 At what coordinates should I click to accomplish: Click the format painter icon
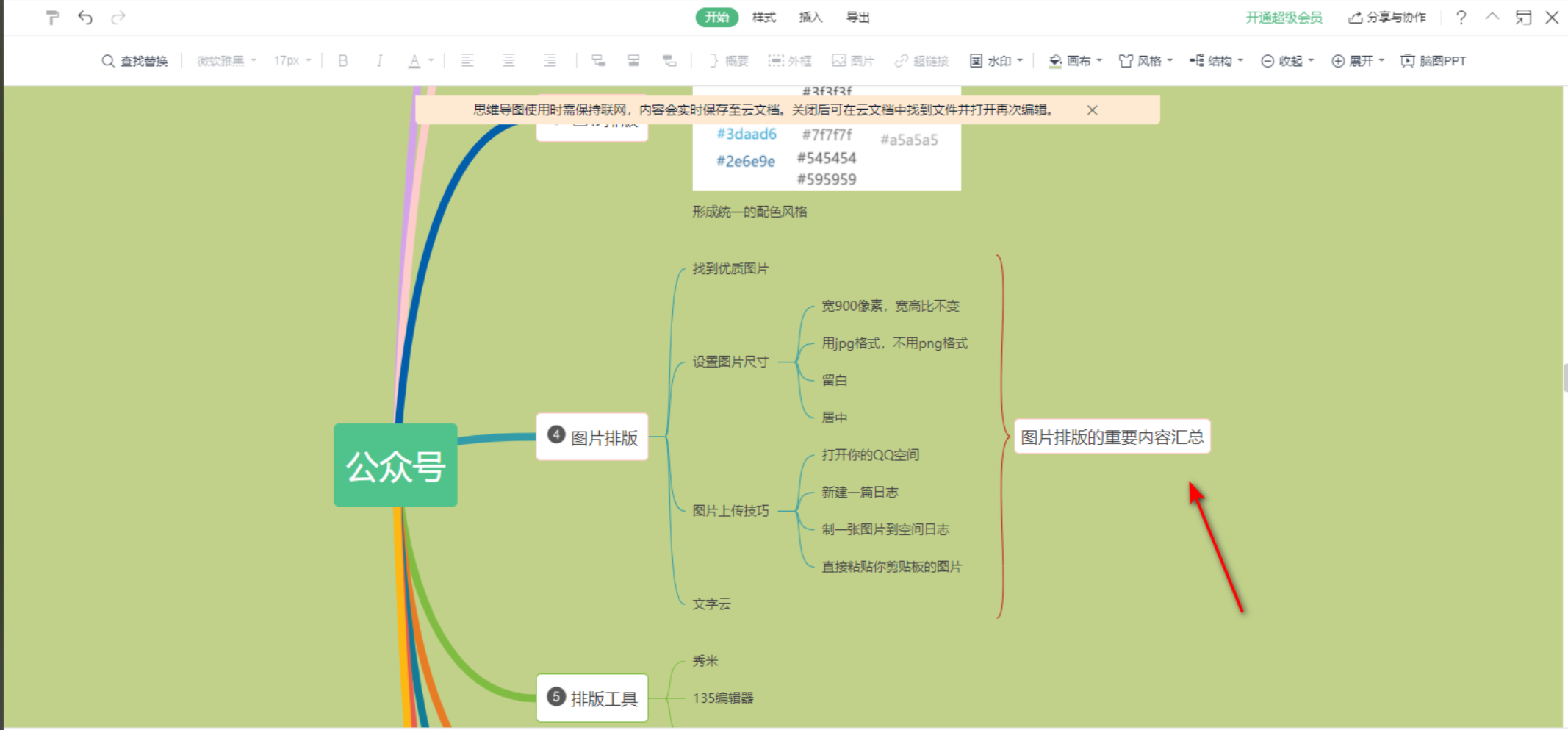(52, 18)
